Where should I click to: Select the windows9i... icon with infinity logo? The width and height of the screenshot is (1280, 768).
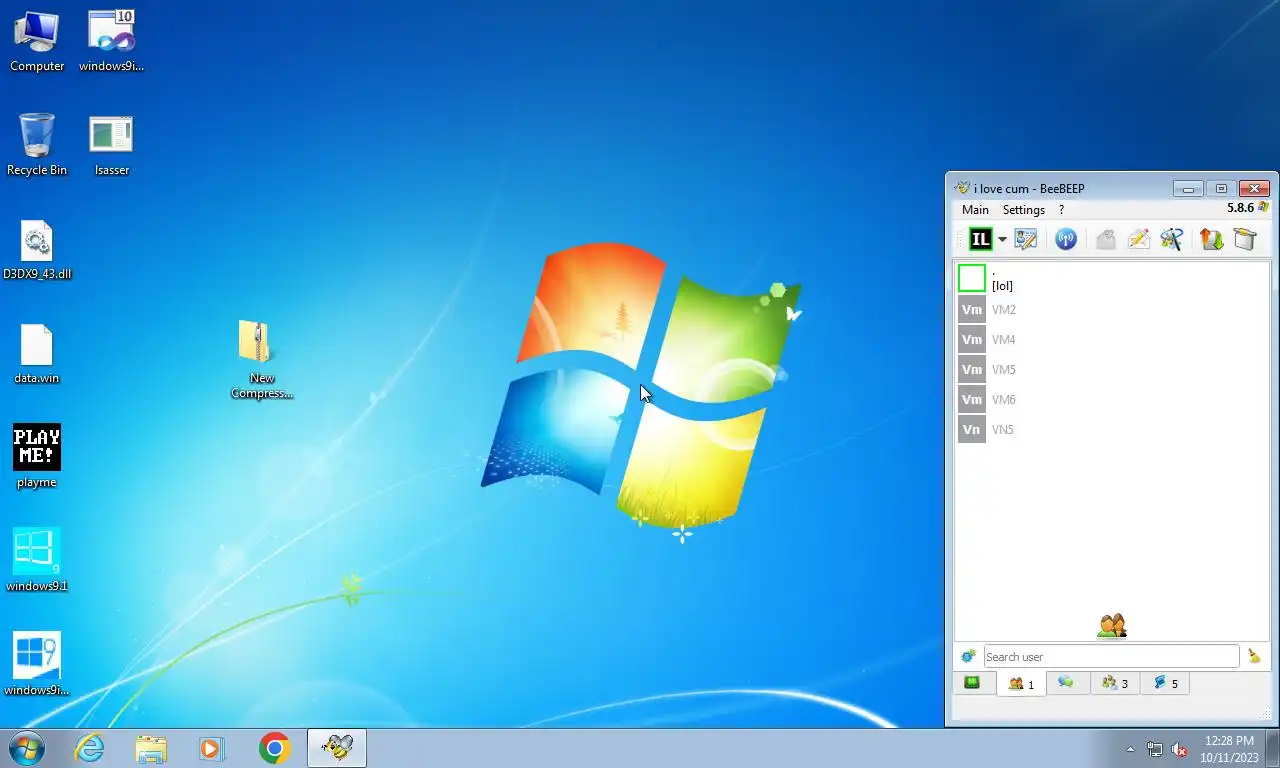111,42
